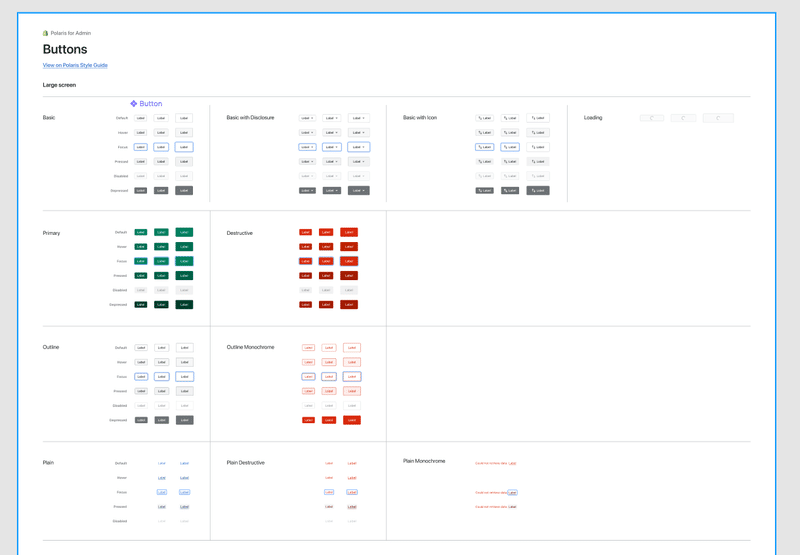800x555 pixels.
Task: Click the large default green Primary button
Action: [x=184, y=232]
